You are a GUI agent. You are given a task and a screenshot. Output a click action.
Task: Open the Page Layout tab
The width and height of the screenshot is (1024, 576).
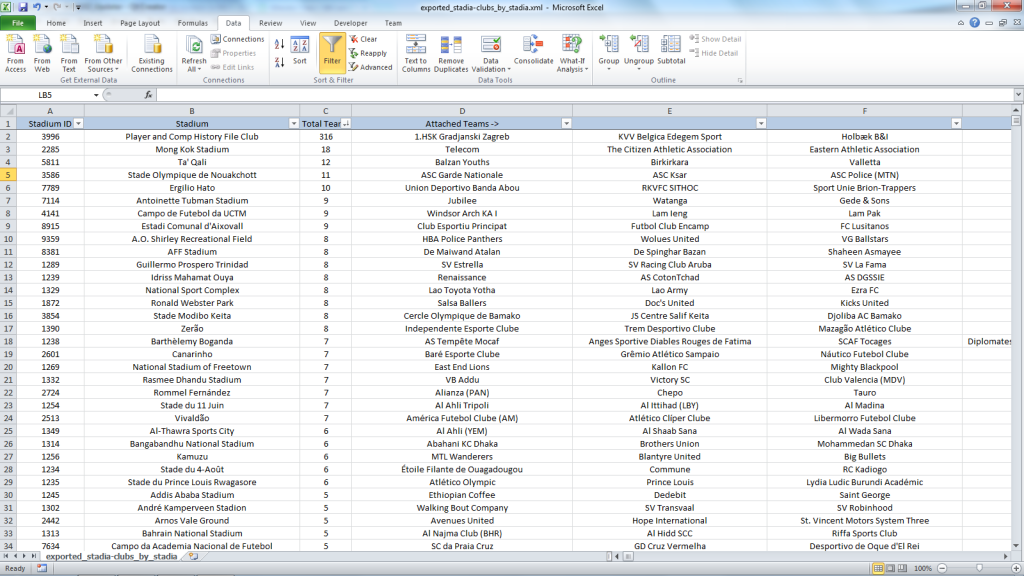coord(140,23)
